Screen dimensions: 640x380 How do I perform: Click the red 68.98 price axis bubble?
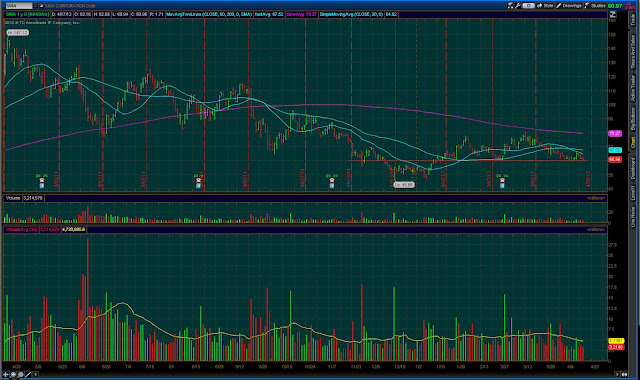tap(615, 159)
